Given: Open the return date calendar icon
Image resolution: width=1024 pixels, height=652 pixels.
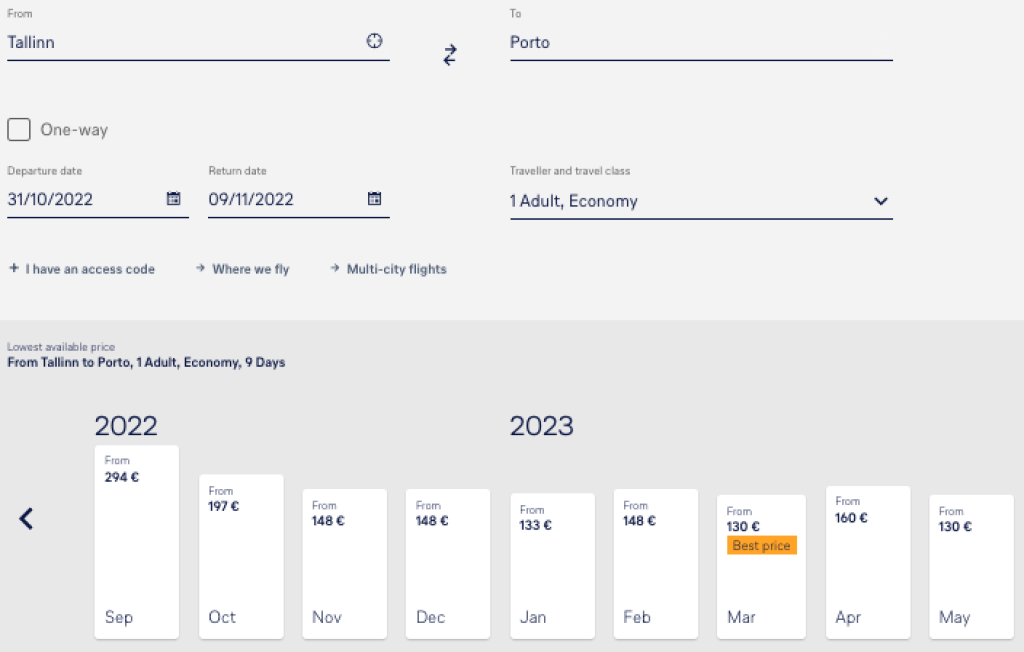Looking at the screenshot, I should [x=374, y=198].
